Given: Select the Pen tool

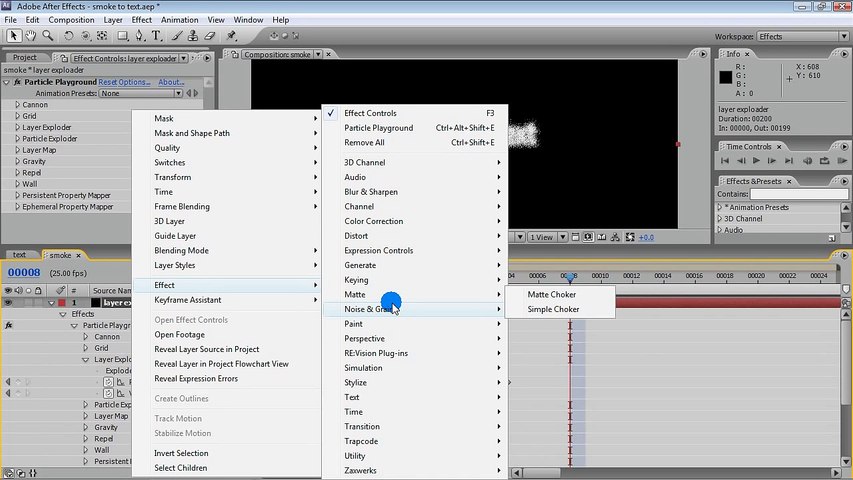Looking at the screenshot, I should [x=140, y=36].
